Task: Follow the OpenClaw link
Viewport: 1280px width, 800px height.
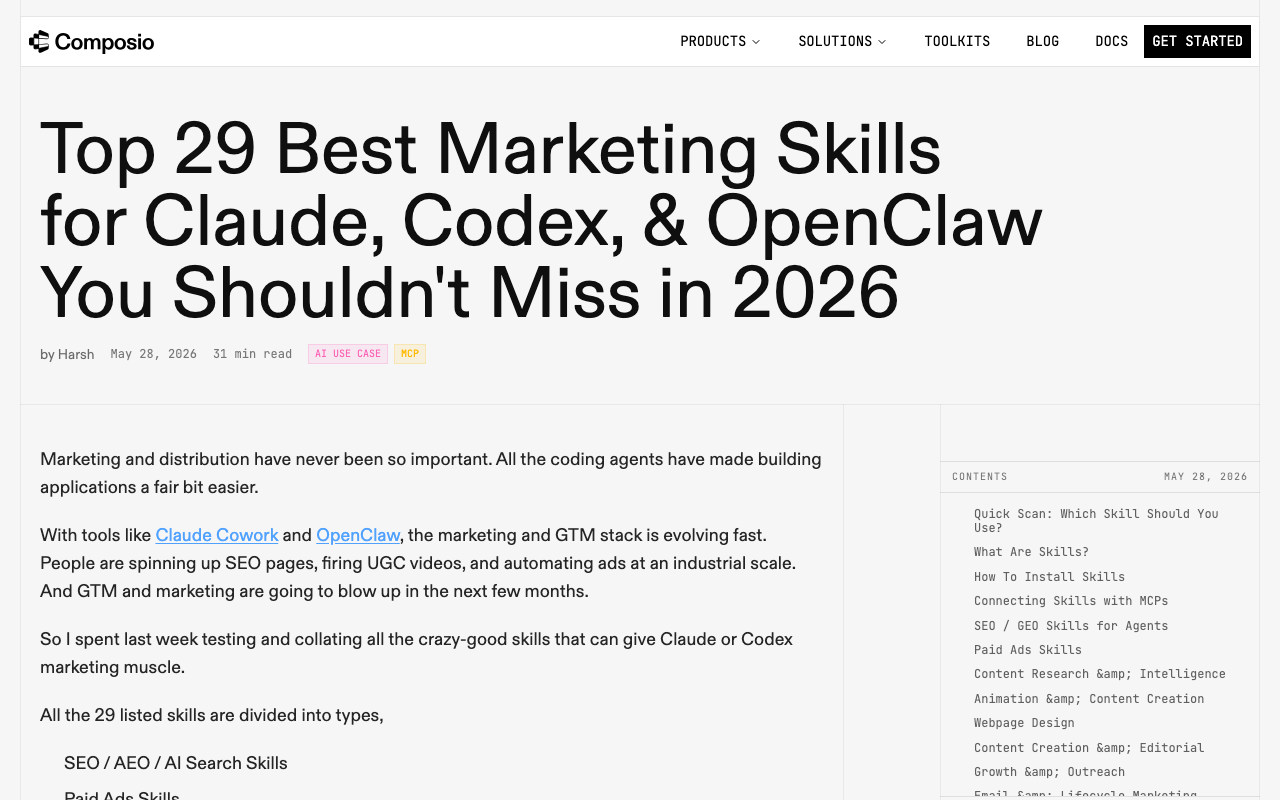Action: [x=358, y=535]
